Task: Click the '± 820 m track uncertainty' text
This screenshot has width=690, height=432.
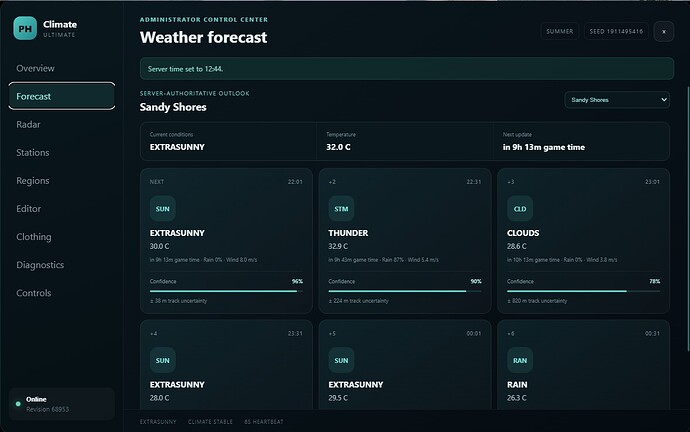Action: click(537, 301)
